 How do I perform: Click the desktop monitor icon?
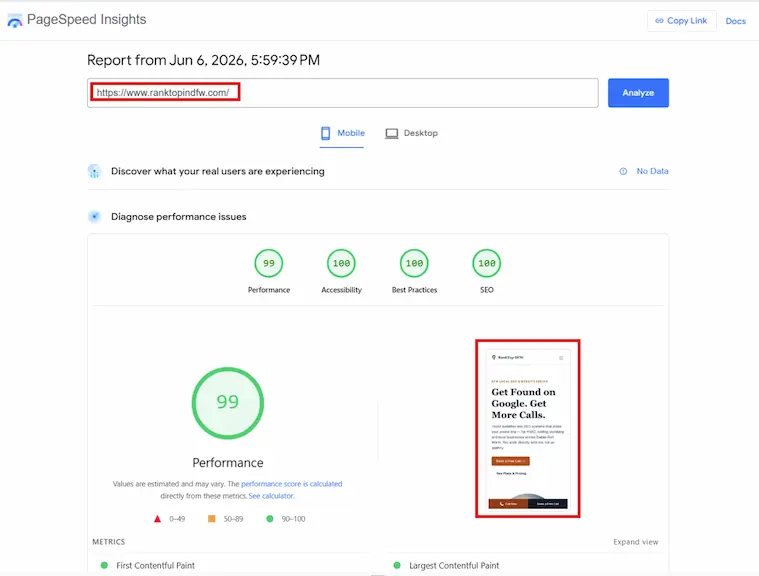point(391,133)
